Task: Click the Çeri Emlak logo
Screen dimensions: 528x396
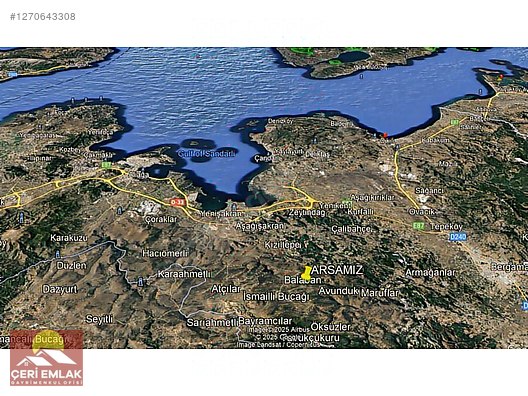Action: click(x=46, y=358)
